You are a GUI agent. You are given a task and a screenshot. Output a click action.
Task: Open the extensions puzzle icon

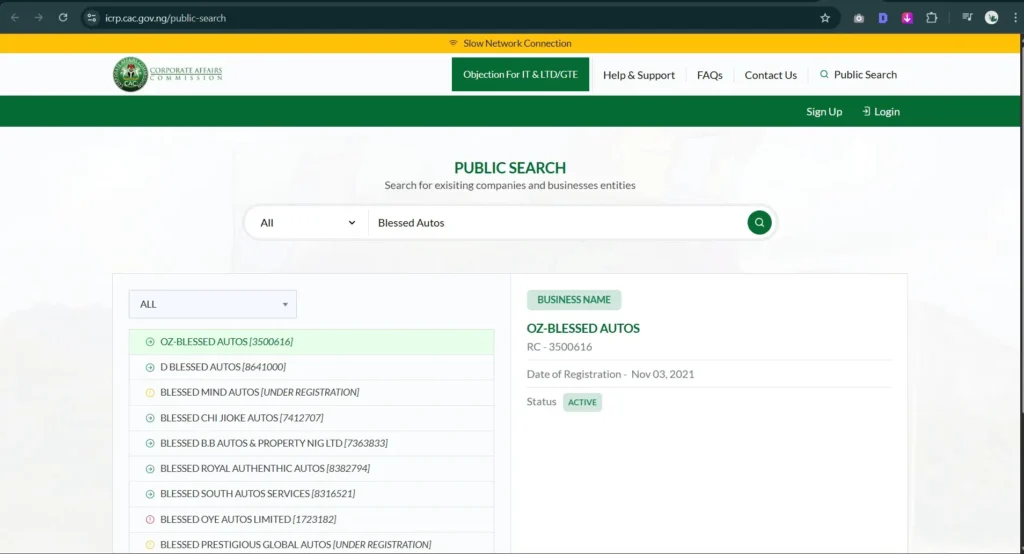(x=932, y=18)
